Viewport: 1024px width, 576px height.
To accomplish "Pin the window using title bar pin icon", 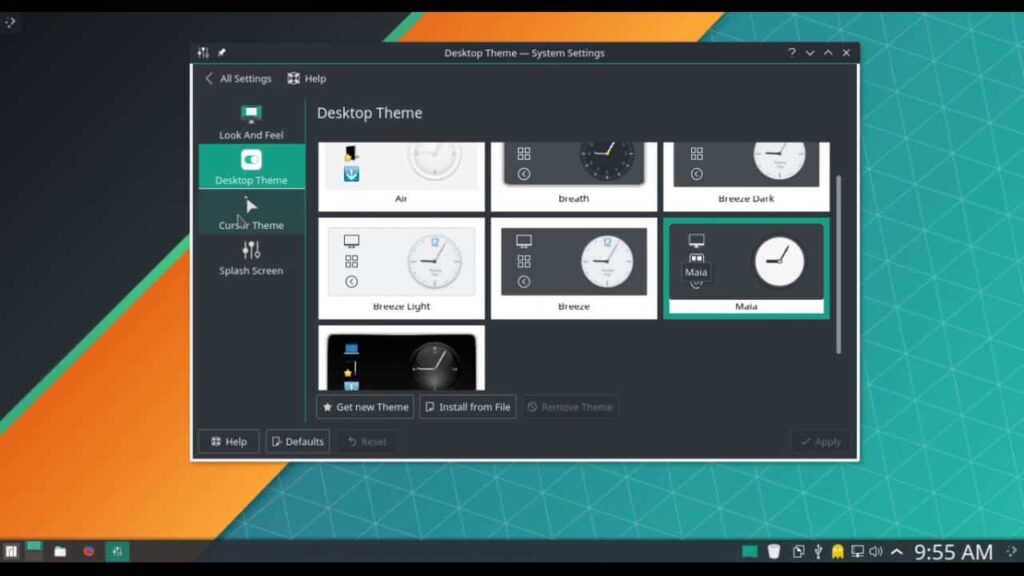I will [x=221, y=52].
